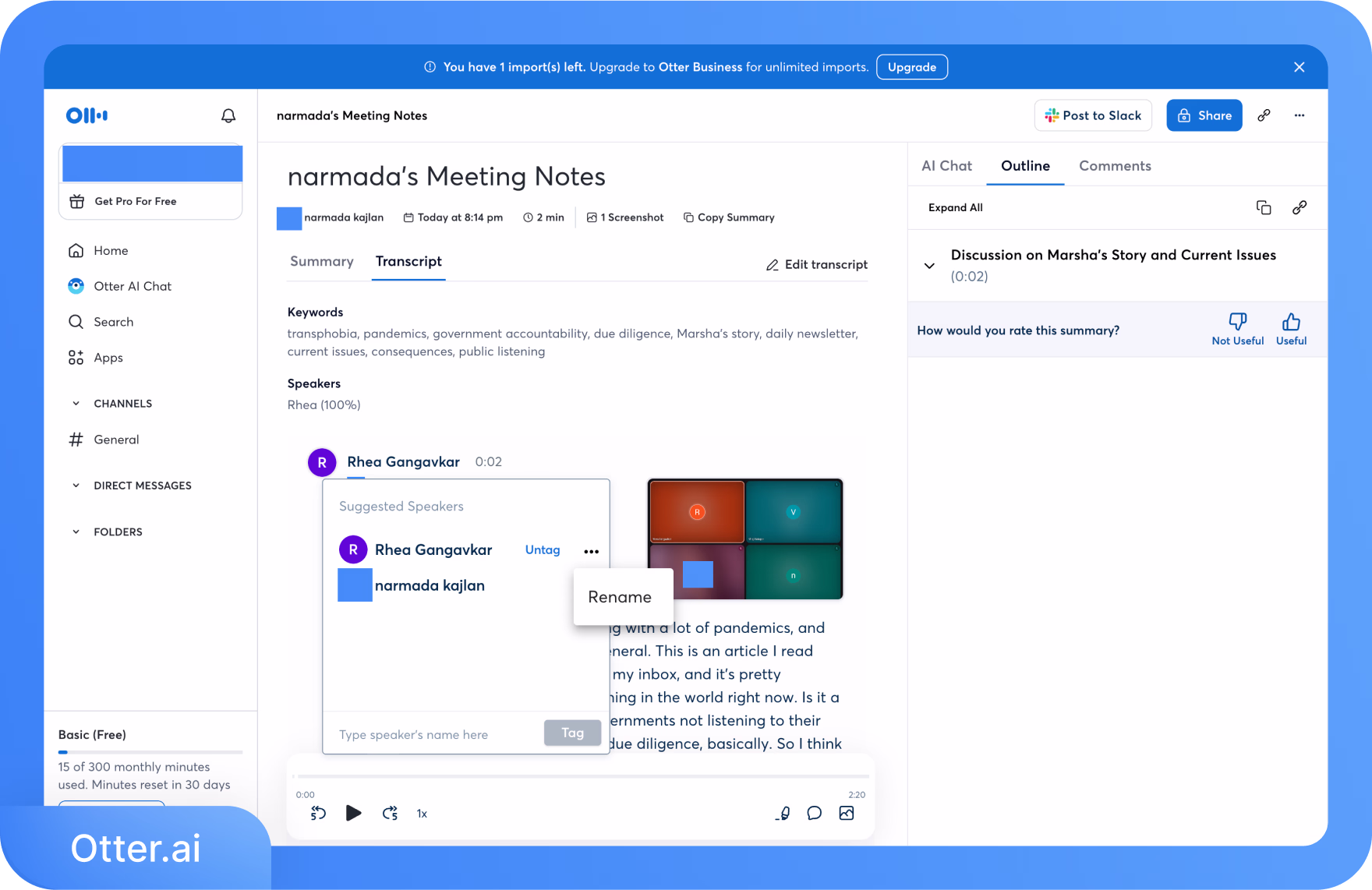This screenshot has width=1372, height=890.
Task: Collapse Discussion on Marsha's Story outline item
Action: point(929,266)
